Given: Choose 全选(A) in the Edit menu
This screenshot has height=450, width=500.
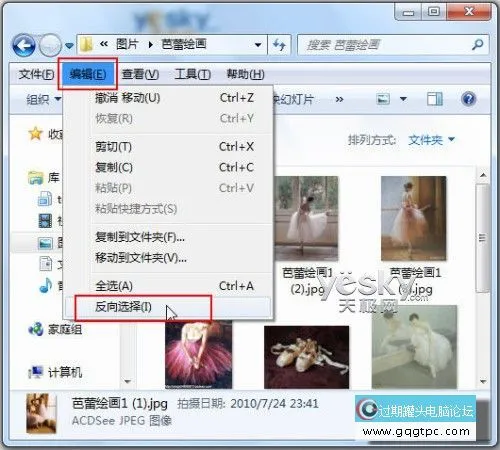Looking at the screenshot, I should (x=168, y=286).
